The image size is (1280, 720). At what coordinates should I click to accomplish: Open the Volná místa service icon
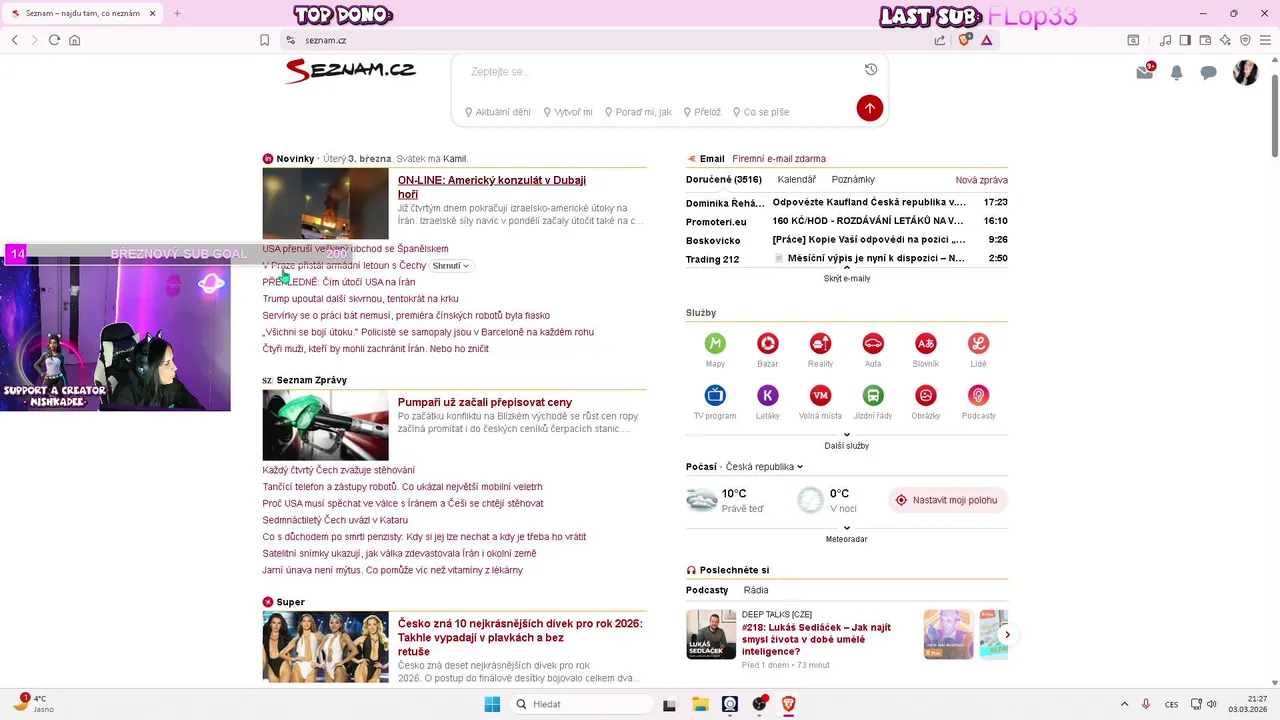[x=820, y=395]
